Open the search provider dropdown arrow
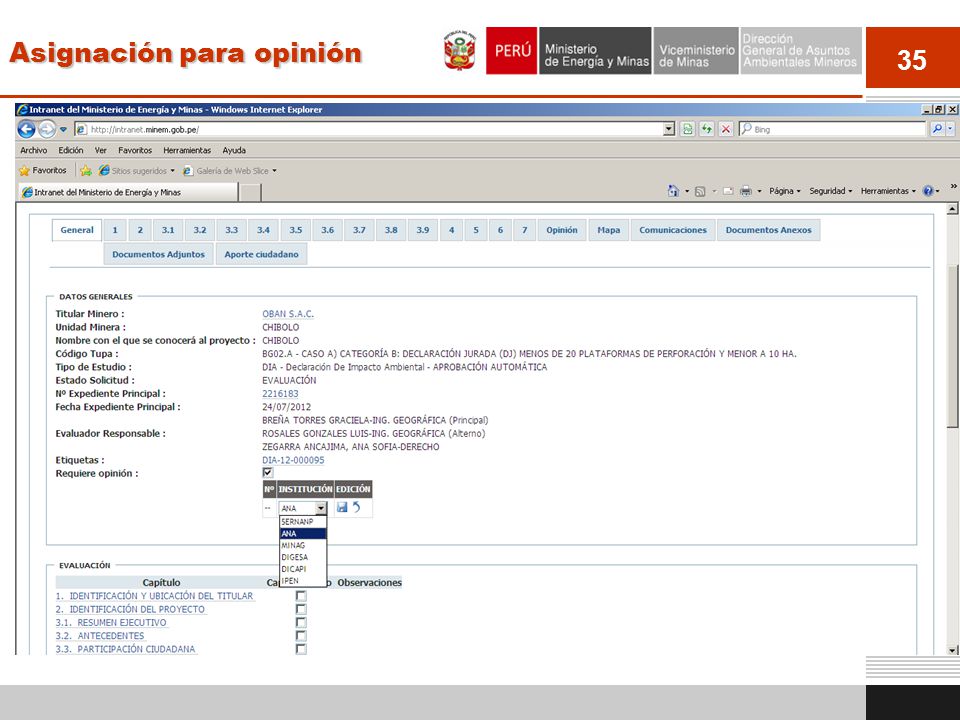 [950, 129]
